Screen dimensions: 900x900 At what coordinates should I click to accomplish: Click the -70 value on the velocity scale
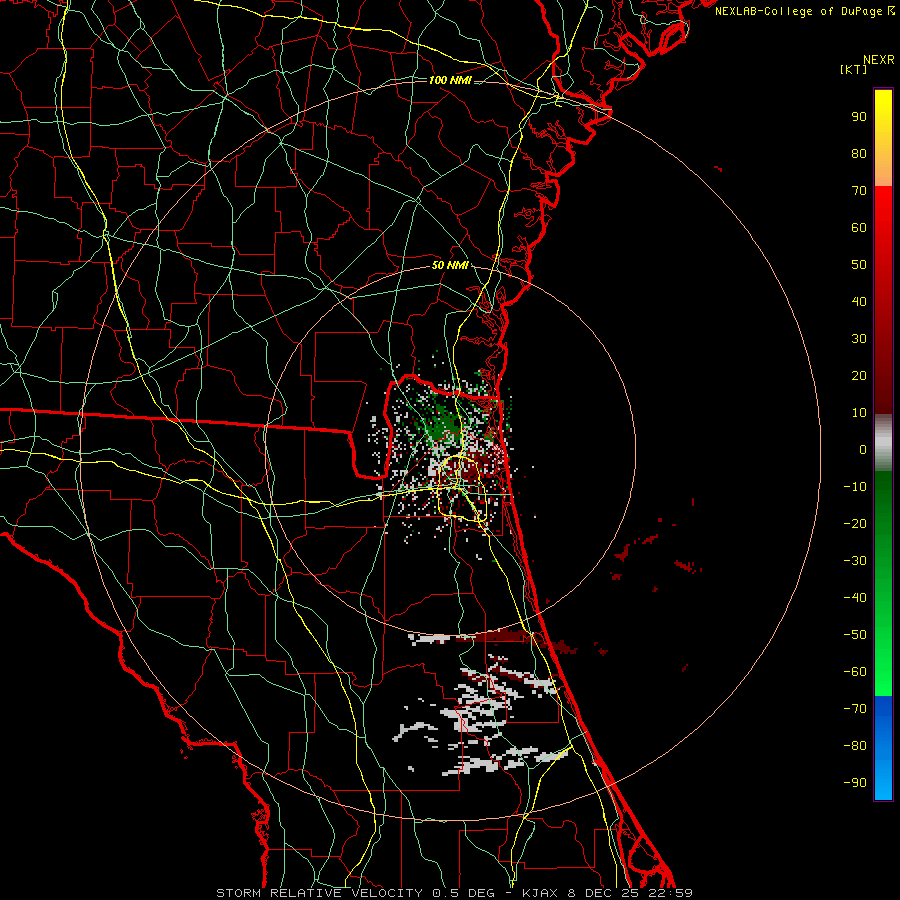[x=855, y=709]
